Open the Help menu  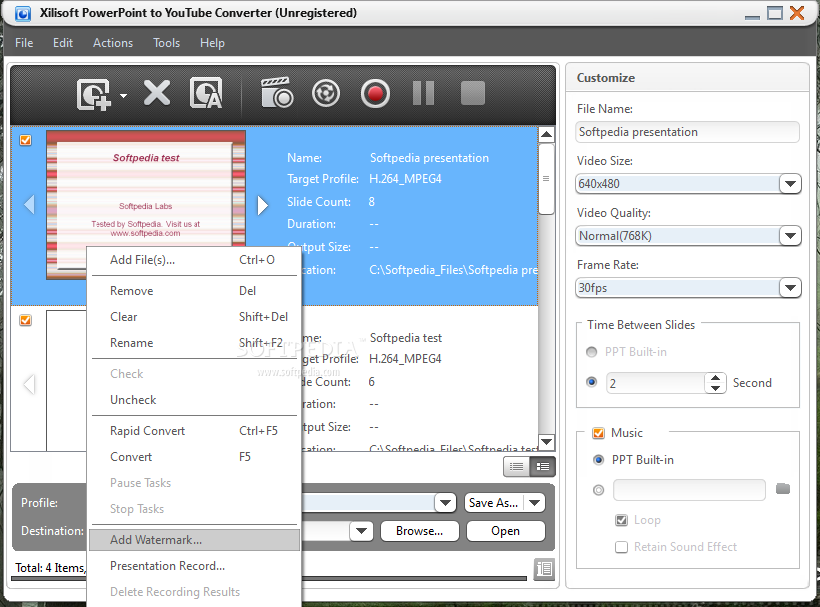pos(212,43)
